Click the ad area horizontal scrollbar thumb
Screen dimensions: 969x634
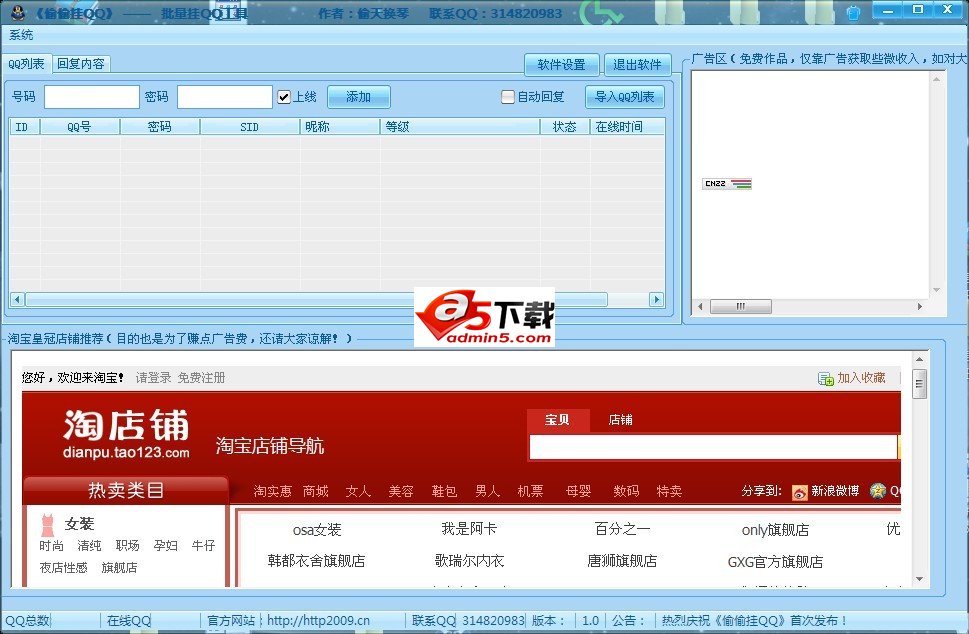[x=740, y=306]
